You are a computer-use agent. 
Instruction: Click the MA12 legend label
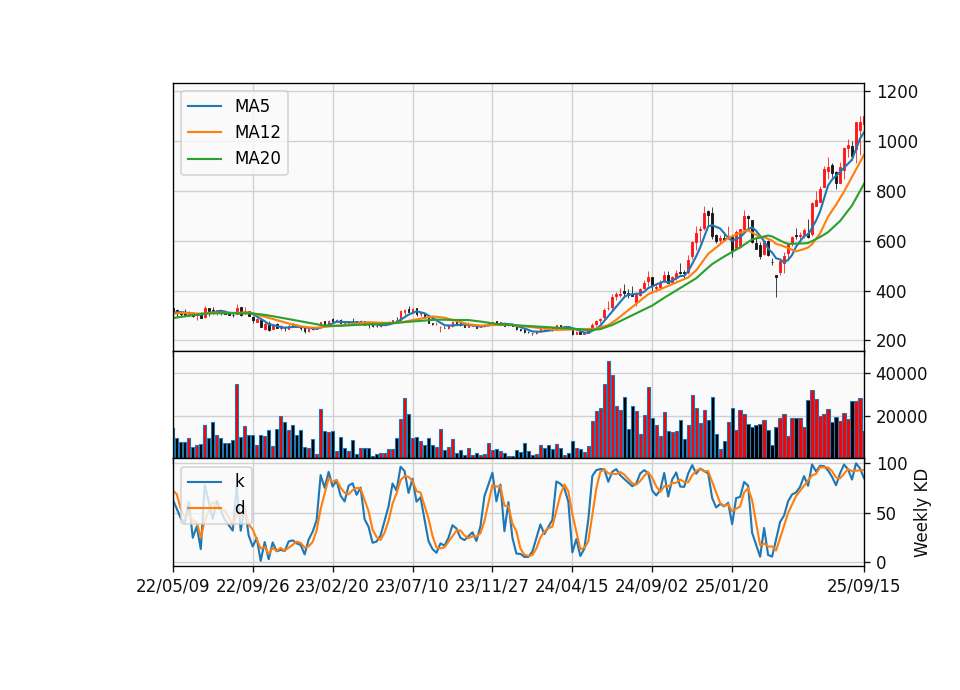(x=257, y=132)
